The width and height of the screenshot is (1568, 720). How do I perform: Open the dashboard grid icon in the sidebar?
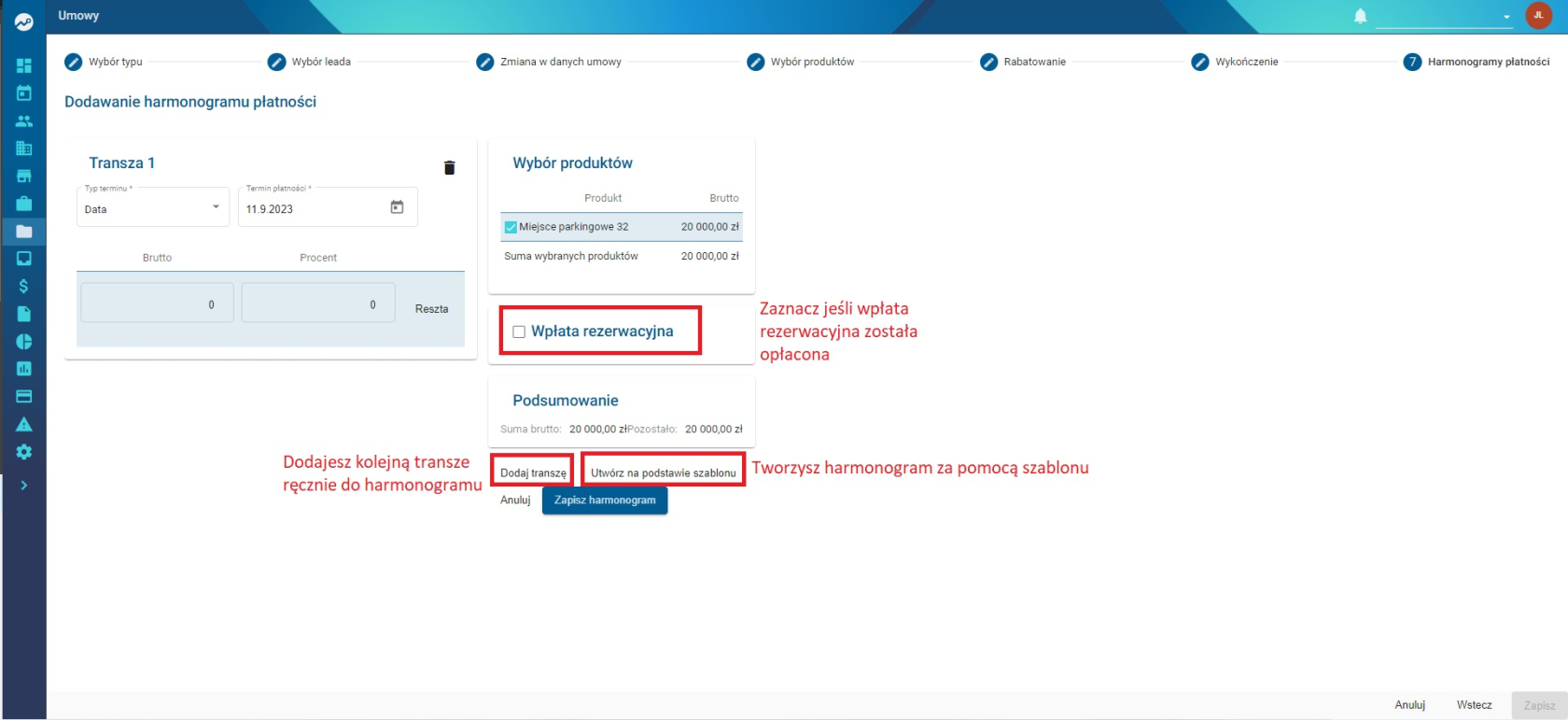[24, 65]
